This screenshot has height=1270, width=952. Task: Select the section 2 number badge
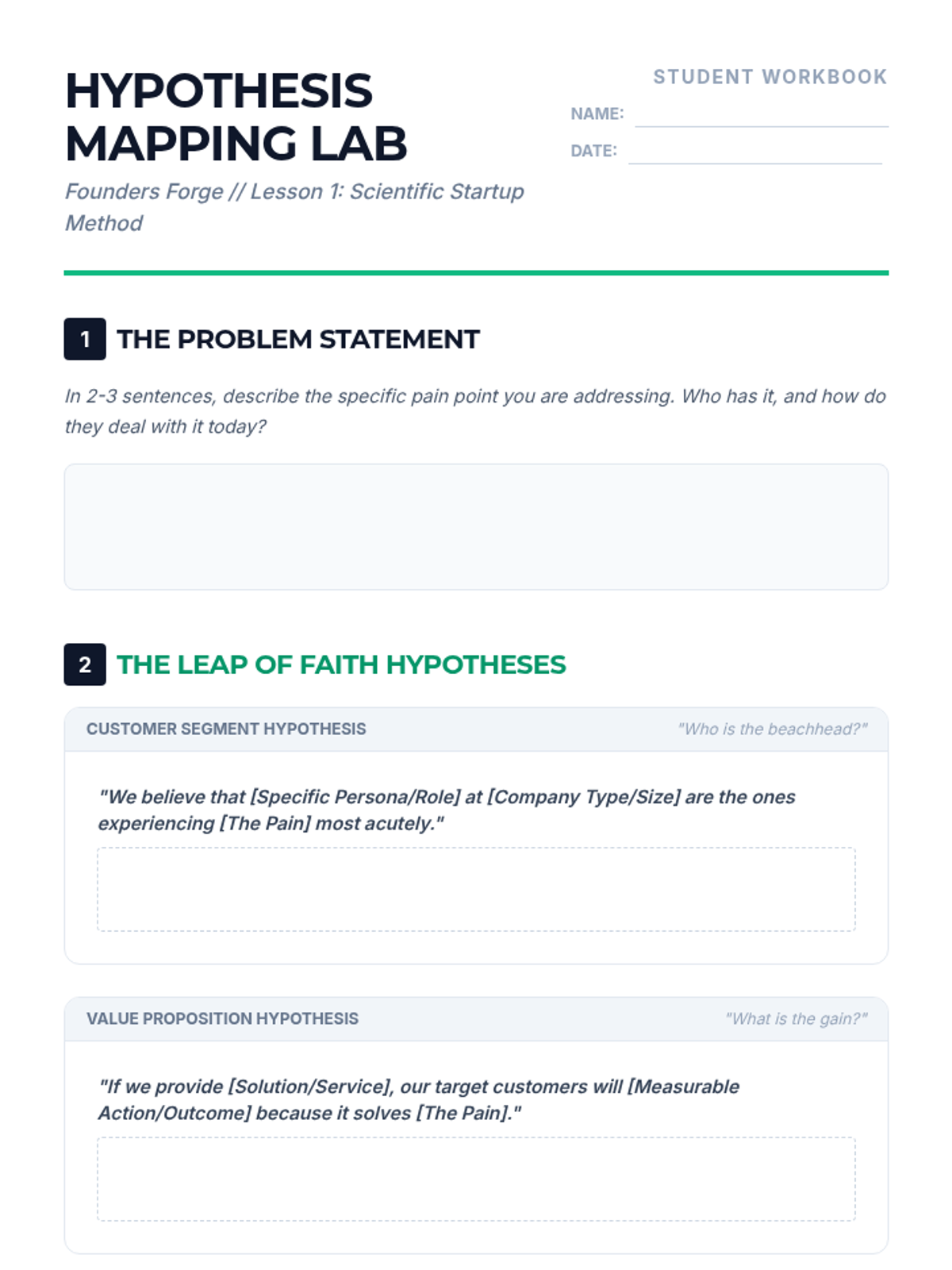point(85,664)
